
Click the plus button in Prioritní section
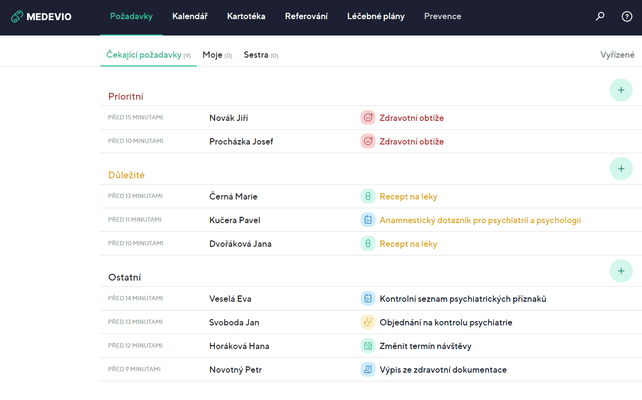coord(620,90)
